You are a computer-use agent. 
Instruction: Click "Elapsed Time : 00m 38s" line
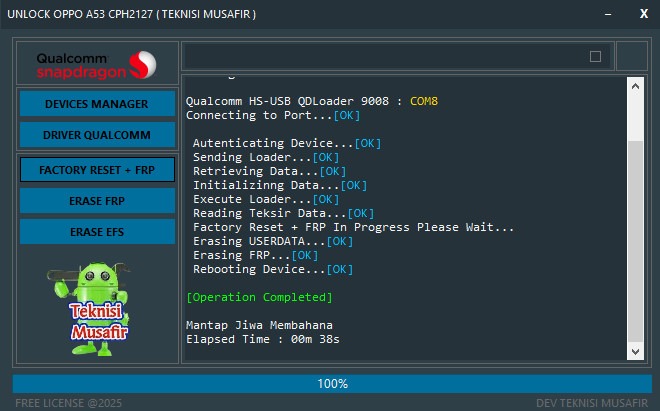pyautogui.click(x=263, y=339)
